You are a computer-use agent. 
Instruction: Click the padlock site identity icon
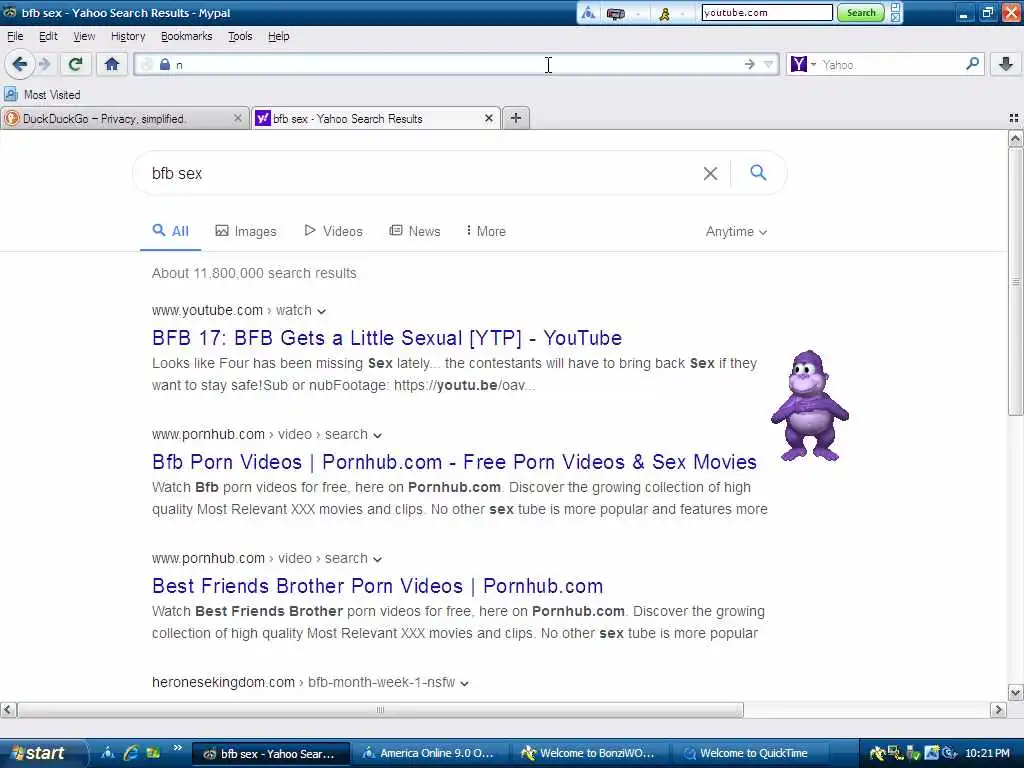pyautogui.click(x=165, y=64)
